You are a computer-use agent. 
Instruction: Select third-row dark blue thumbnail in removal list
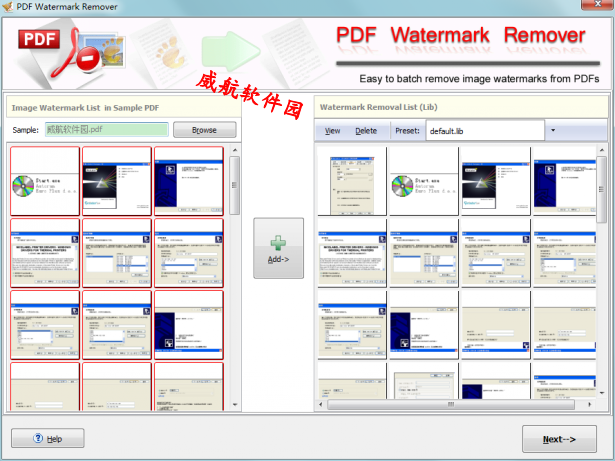[424, 325]
